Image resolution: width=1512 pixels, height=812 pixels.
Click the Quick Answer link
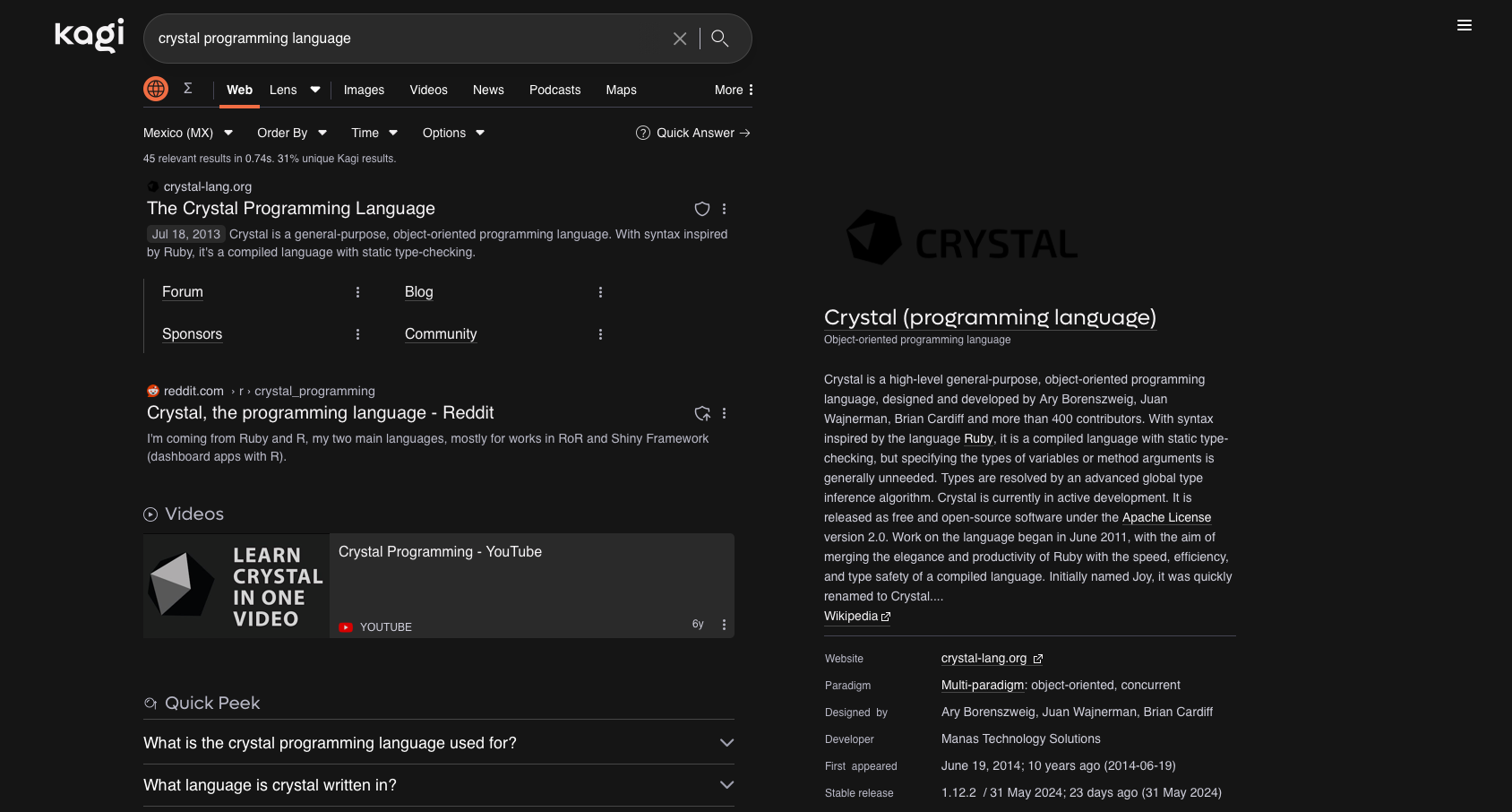point(693,133)
